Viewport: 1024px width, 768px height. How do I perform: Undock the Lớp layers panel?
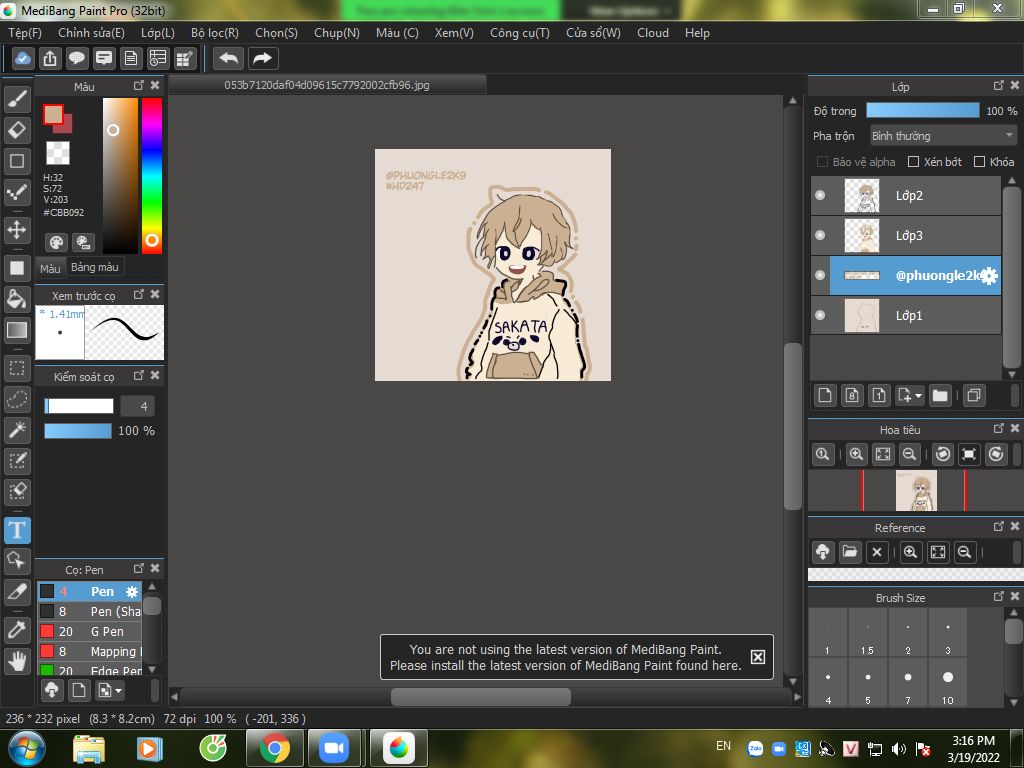[x=999, y=86]
